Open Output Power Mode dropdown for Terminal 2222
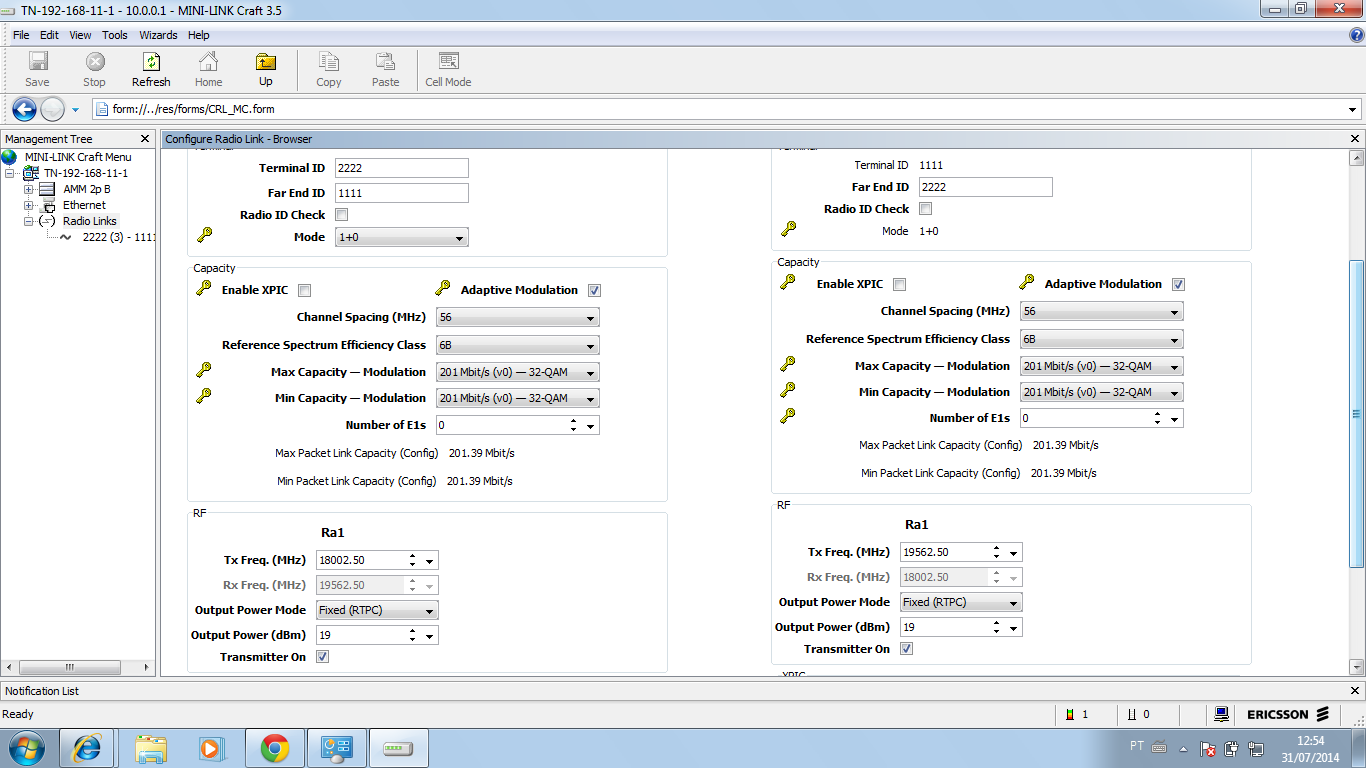The width and height of the screenshot is (1366, 768). click(x=377, y=610)
